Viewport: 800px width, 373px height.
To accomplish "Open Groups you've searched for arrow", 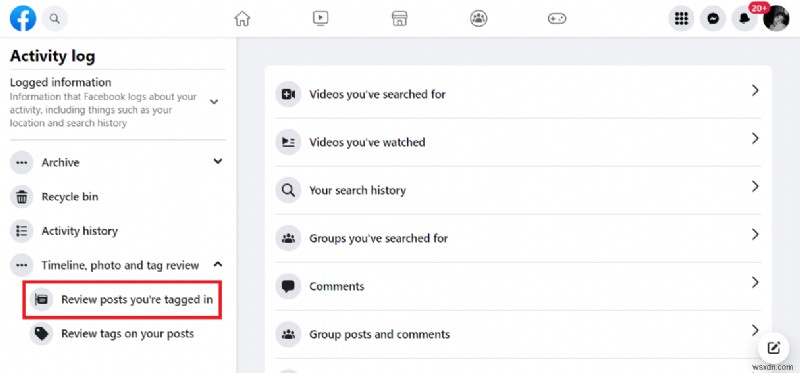I will [756, 235].
